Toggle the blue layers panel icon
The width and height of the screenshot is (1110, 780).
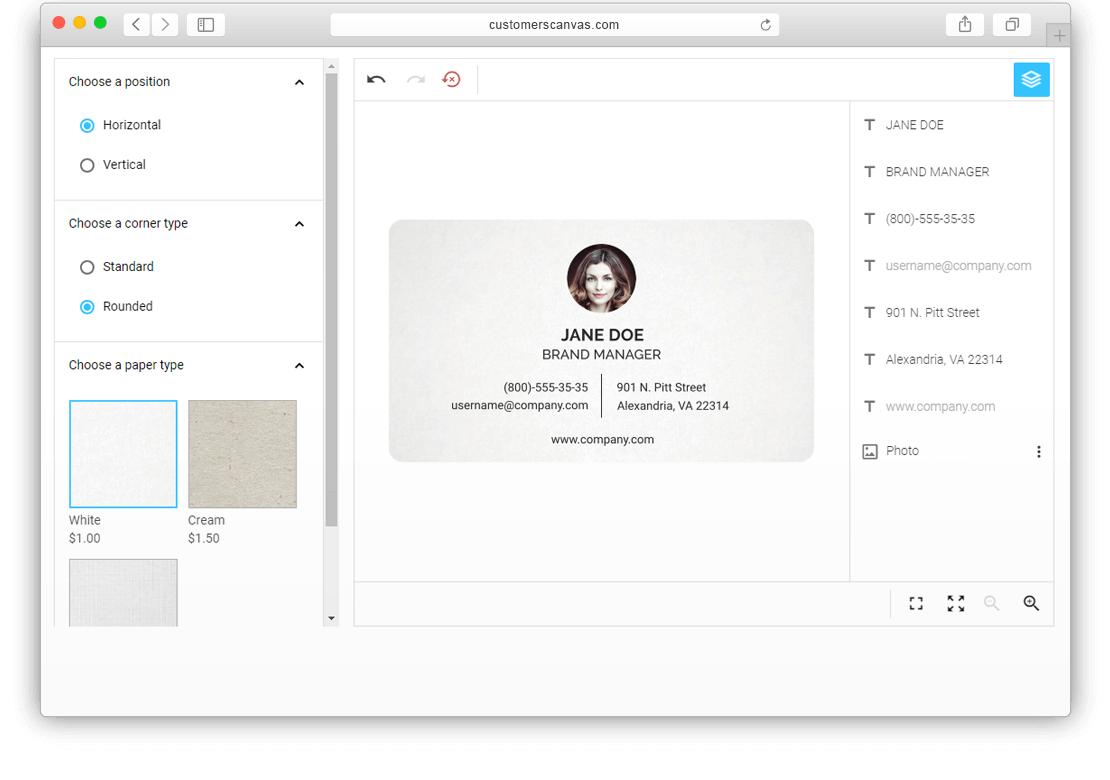pos(1031,80)
